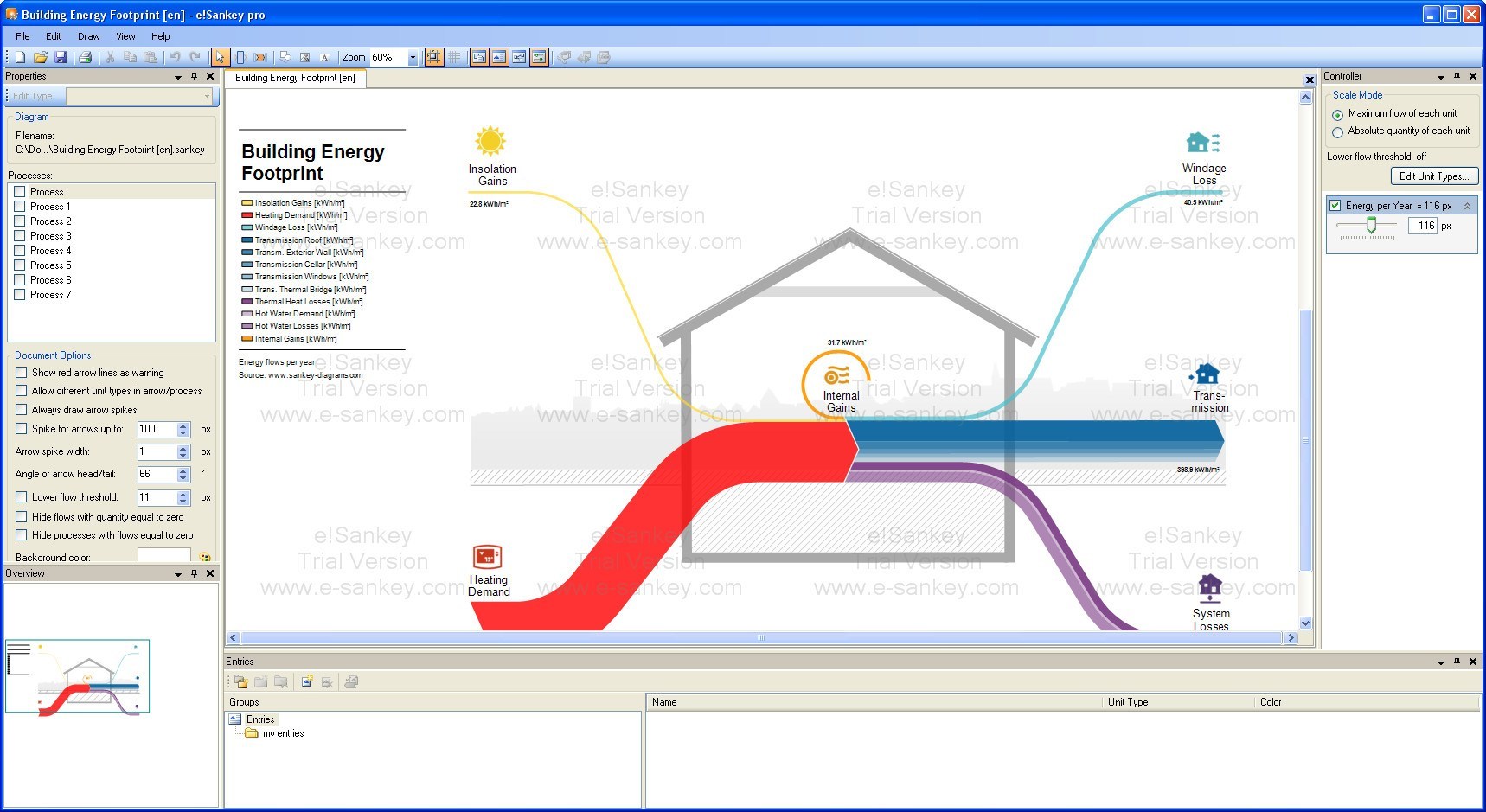Pin the Properties panel
Image resolution: width=1486 pixels, height=812 pixels.
tap(194, 76)
